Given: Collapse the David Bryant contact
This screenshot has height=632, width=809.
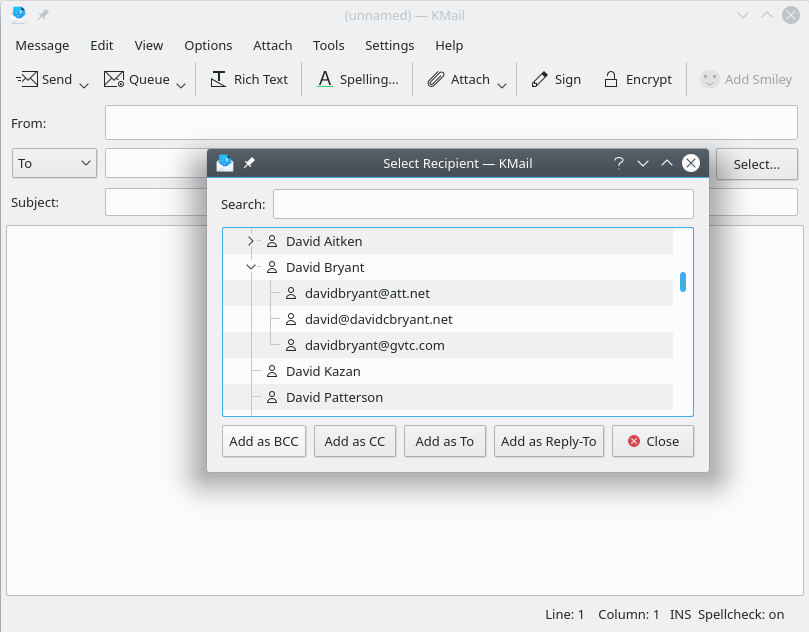Looking at the screenshot, I should pyautogui.click(x=251, y=267).
